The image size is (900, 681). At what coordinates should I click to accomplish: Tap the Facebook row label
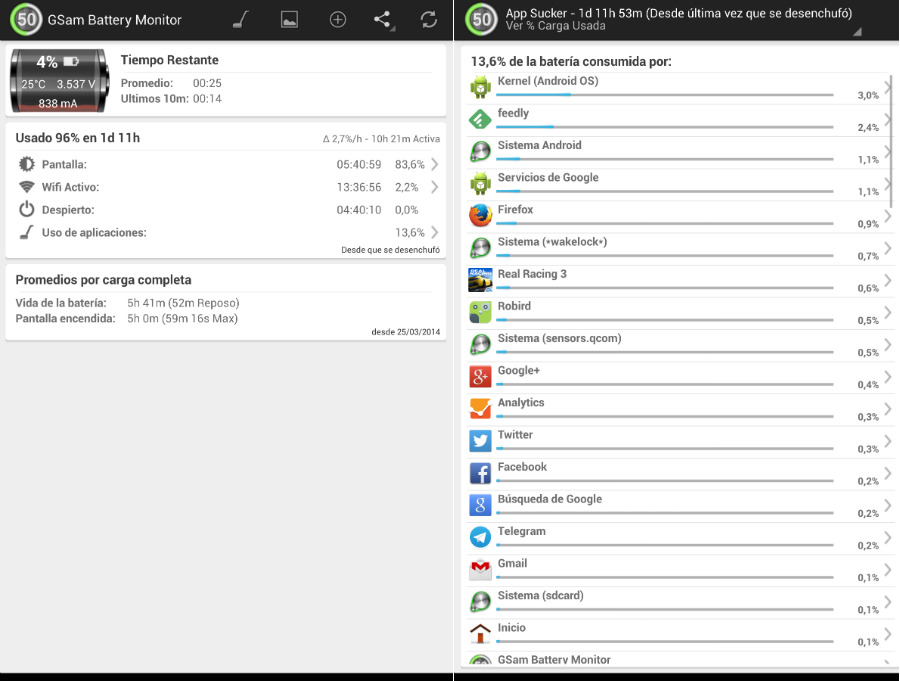(522, 467)
